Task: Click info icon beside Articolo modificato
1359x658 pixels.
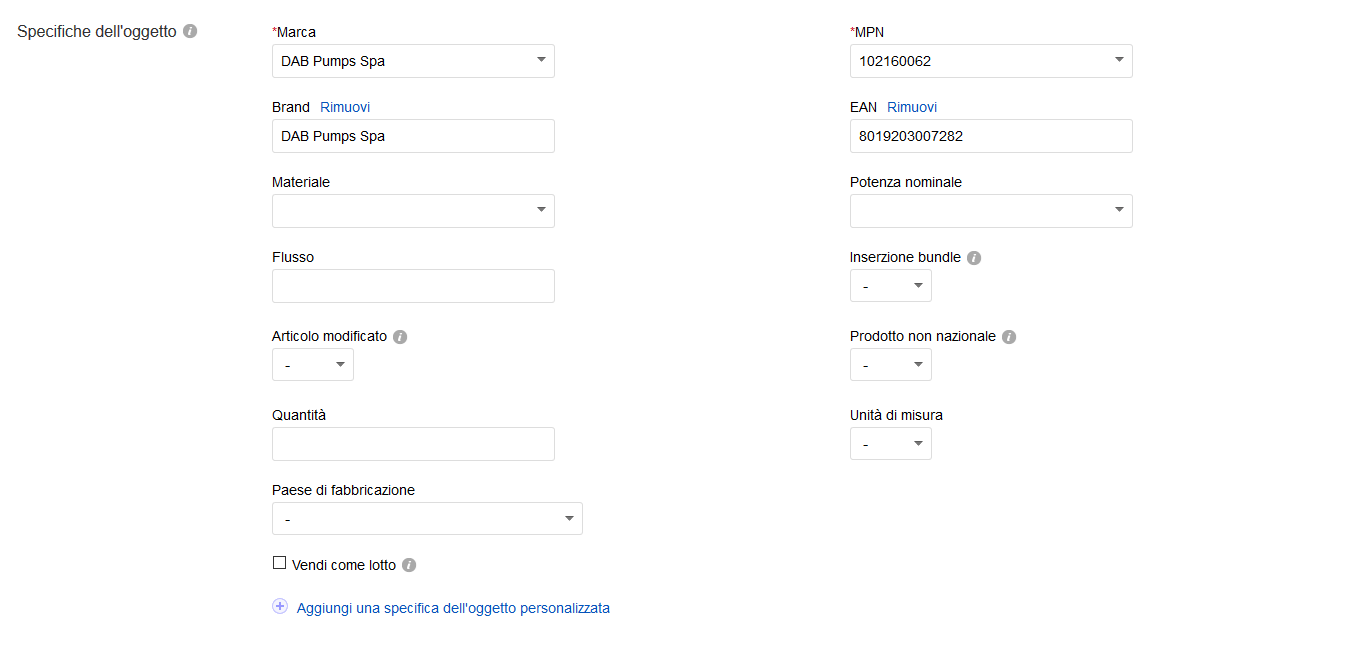Action: point(400,337)
